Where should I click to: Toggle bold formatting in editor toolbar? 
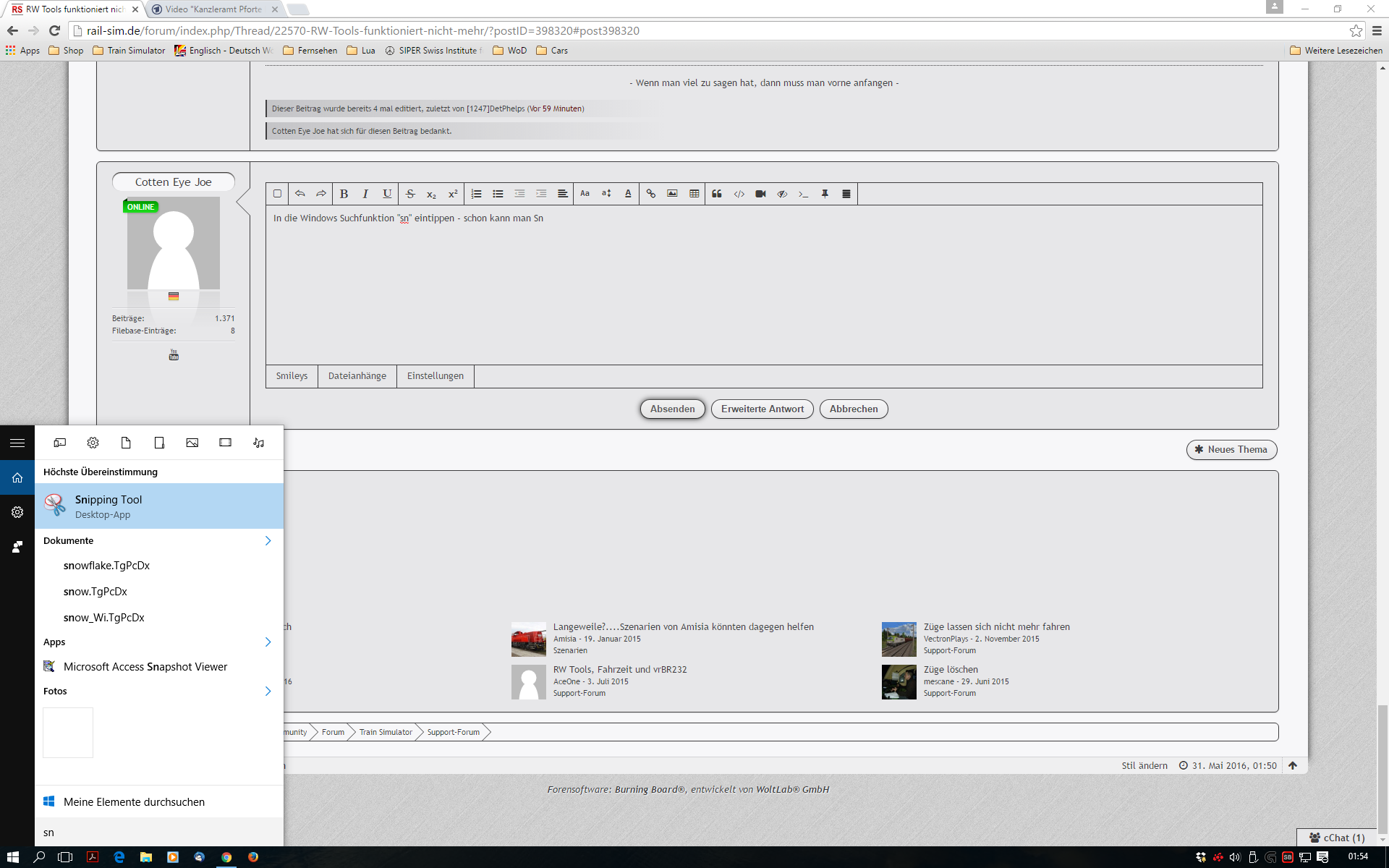point(344,194)
